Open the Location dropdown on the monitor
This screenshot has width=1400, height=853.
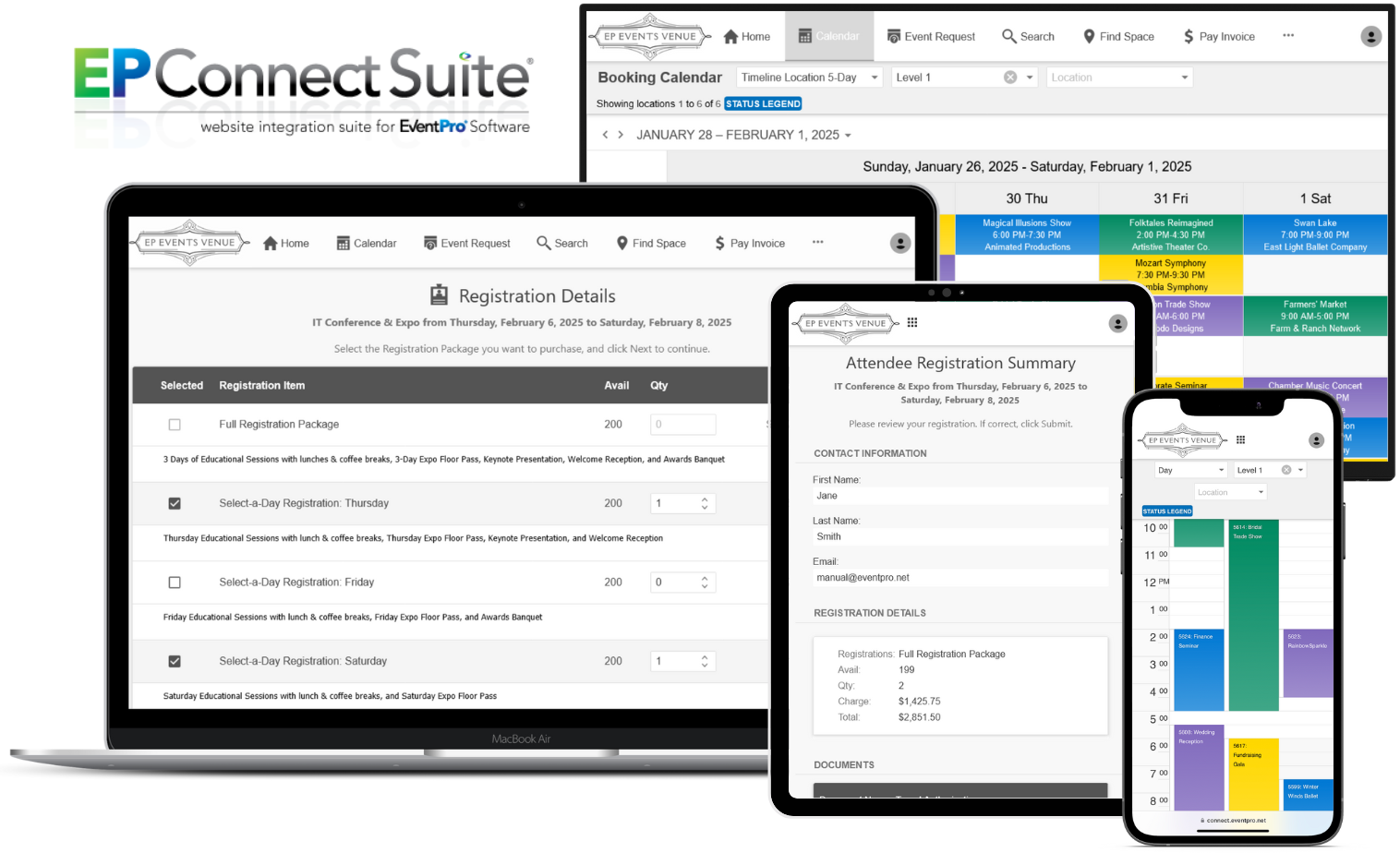click(x=1119, y=78)
